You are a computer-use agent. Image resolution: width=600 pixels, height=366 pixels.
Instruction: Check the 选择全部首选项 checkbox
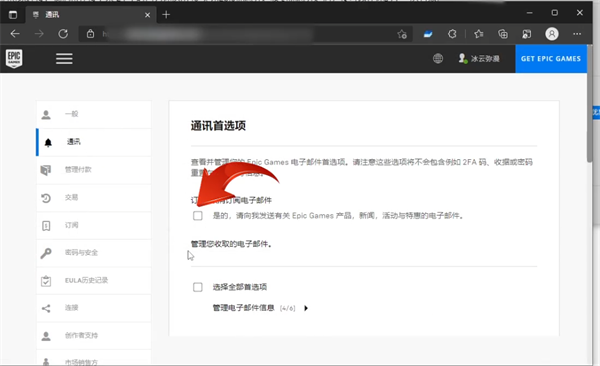pyautogui.click(x=198, y=287)
